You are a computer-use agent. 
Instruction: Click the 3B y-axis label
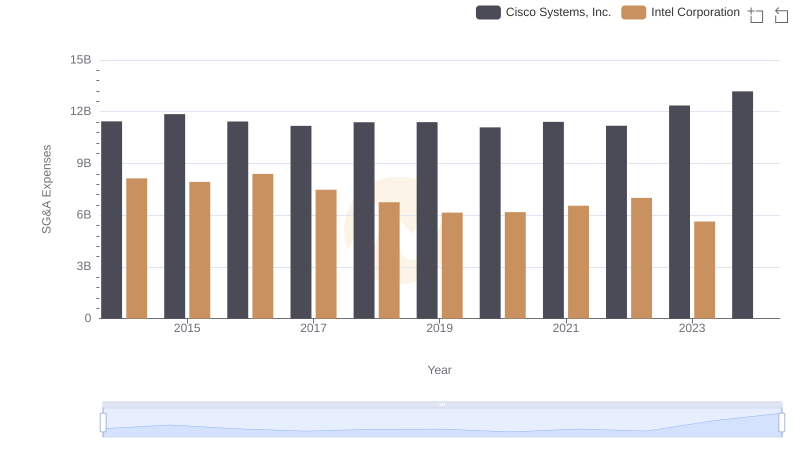point(84,266)
